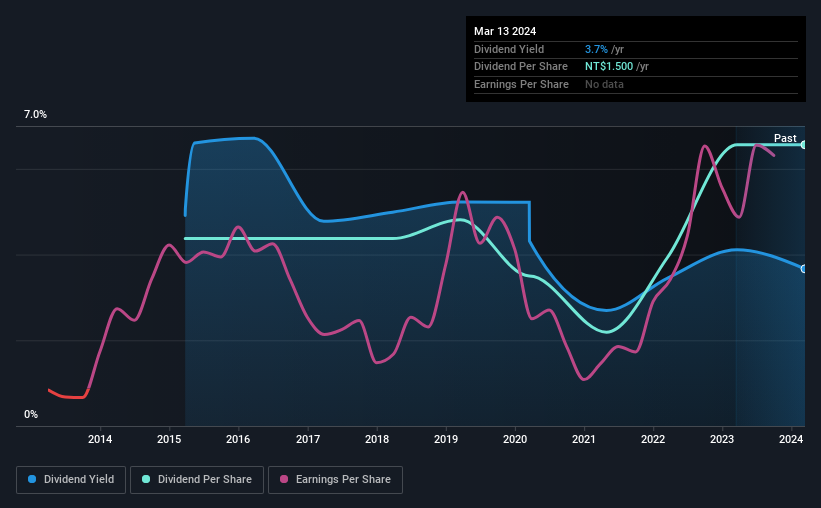Select the 2021 axis label
This screenshot has width=821, height=508.
pos(584,439)
